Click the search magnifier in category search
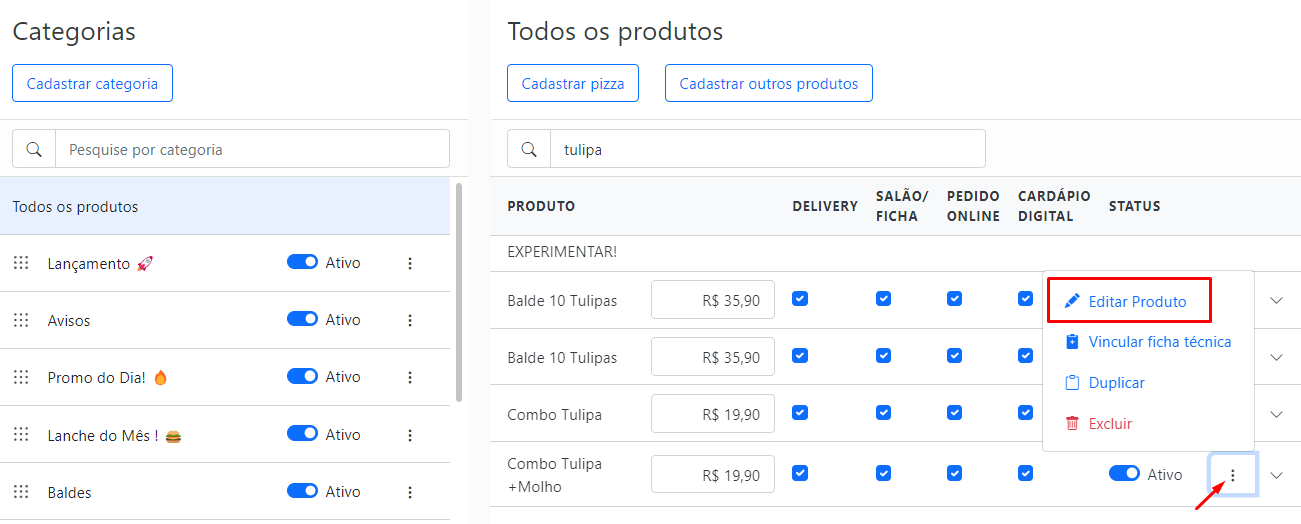The image size is (1301, 524). (x=34, y=149)
